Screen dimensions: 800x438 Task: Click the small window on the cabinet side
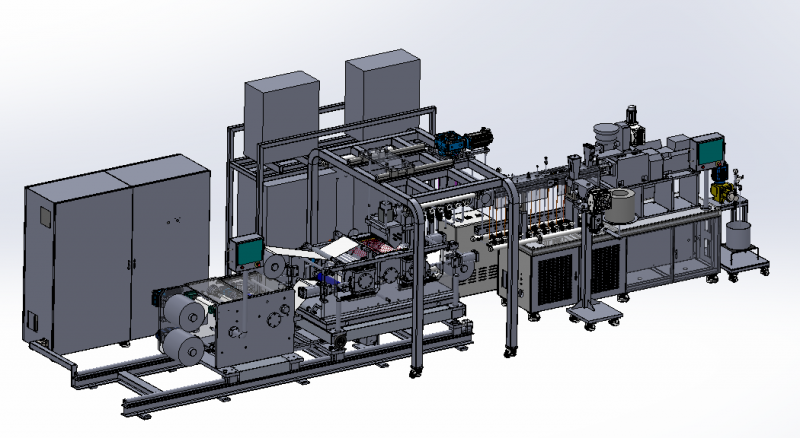pyautogui.click(x=44, y=217)
